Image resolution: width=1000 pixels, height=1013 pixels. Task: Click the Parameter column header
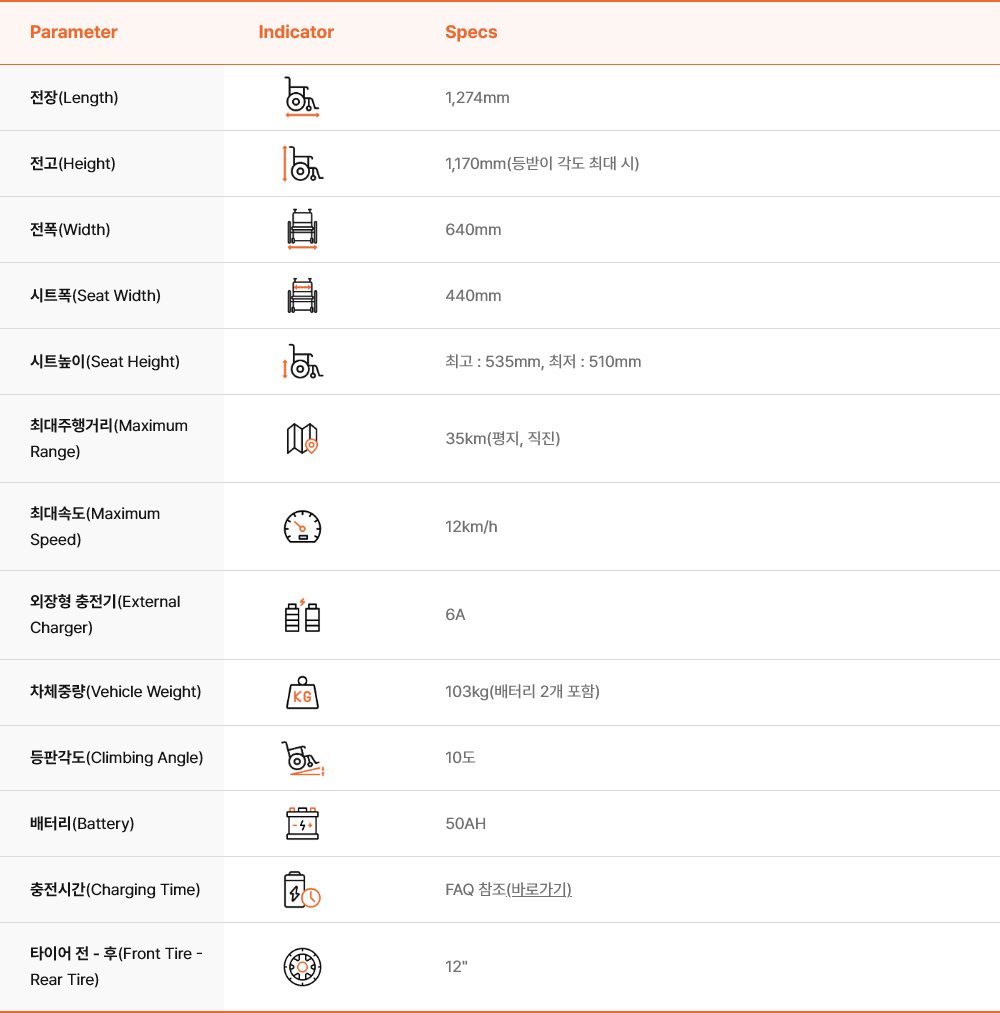pos(74,32)
